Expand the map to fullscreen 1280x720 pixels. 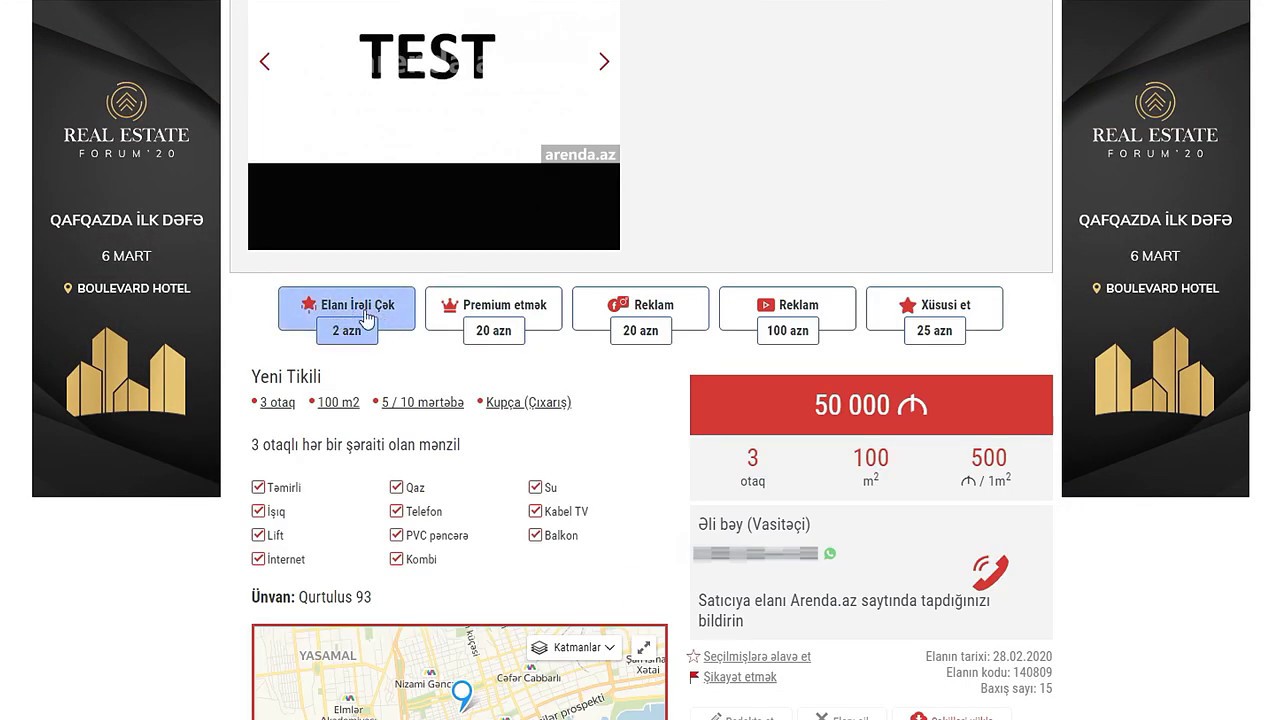click(644, 647)
